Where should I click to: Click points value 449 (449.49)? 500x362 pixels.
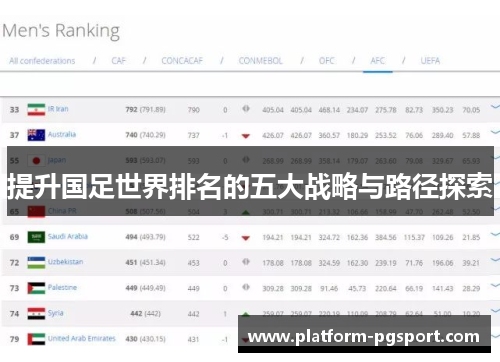145,288
